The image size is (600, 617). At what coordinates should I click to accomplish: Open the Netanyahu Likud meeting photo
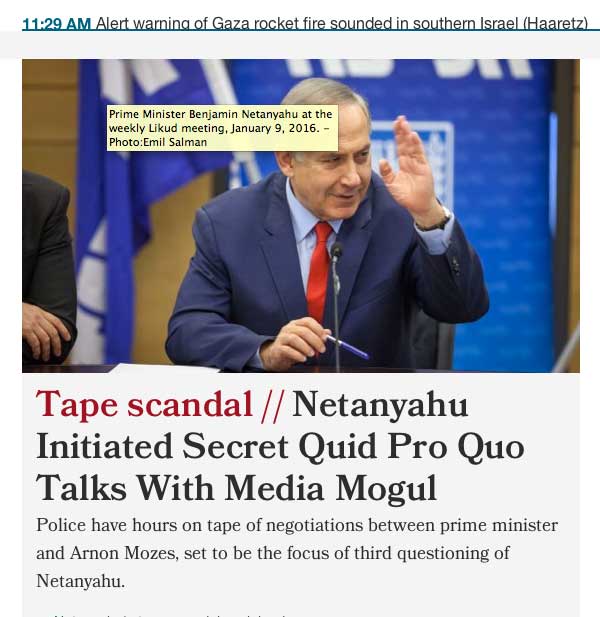(301, 216)
